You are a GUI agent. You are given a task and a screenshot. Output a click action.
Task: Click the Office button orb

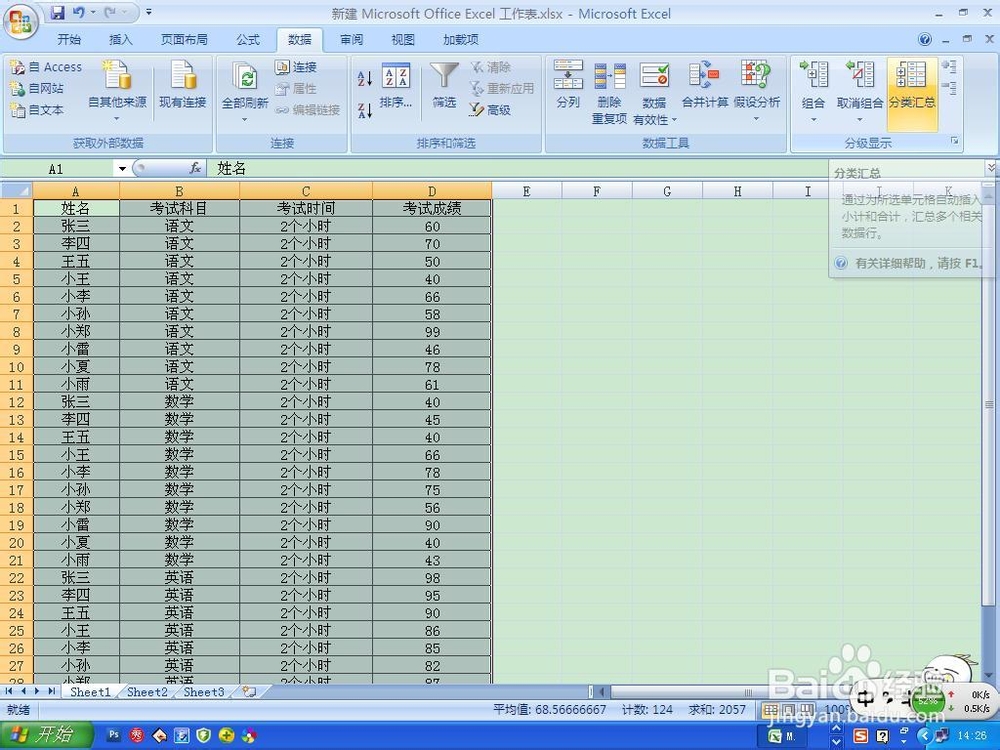[21, 22]
